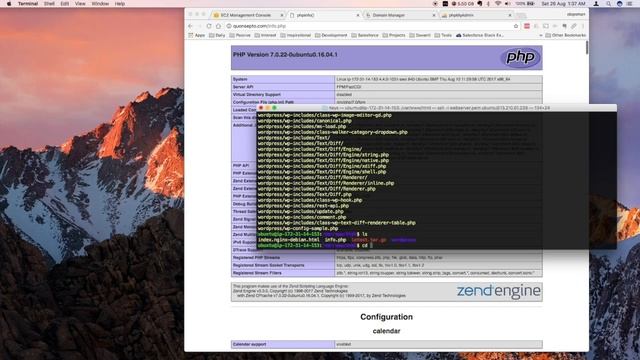Click the browser back arrow

tap(191, 26)
